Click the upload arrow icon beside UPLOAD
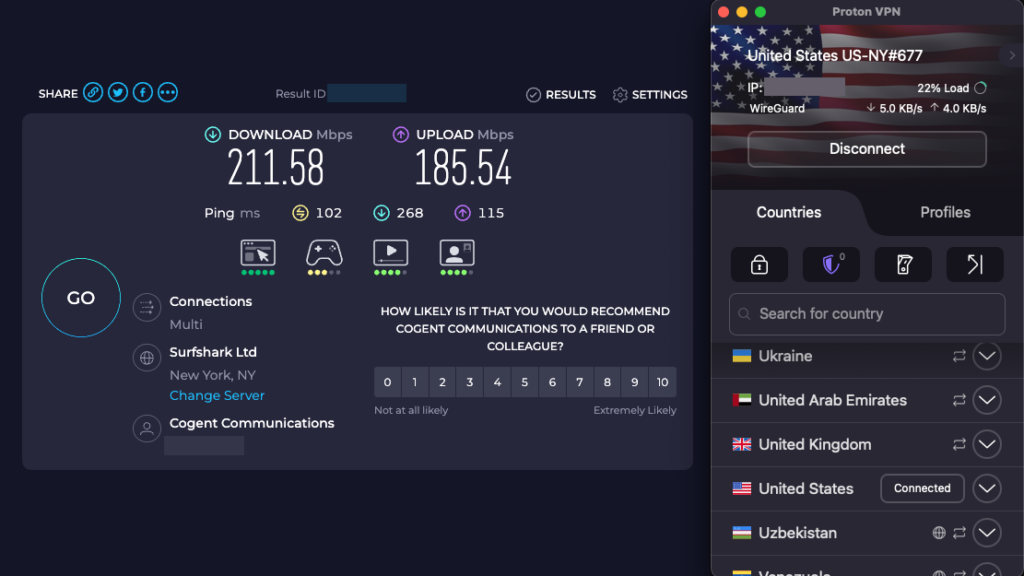Viewport: 1024px width, 576px height. coord(401,135)
